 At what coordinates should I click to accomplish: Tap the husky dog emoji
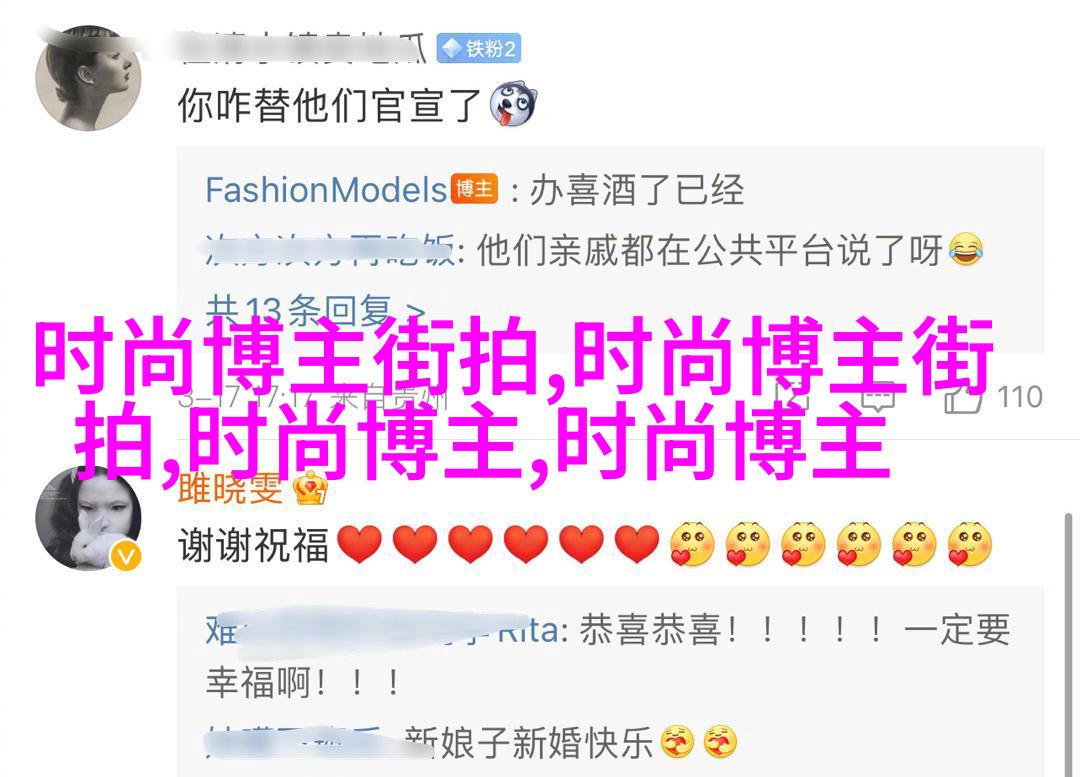coord(513,104)
